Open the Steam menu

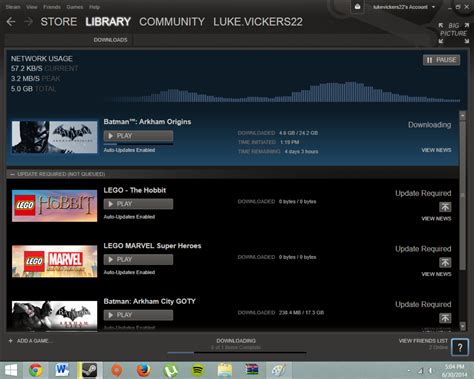(13, 7)
